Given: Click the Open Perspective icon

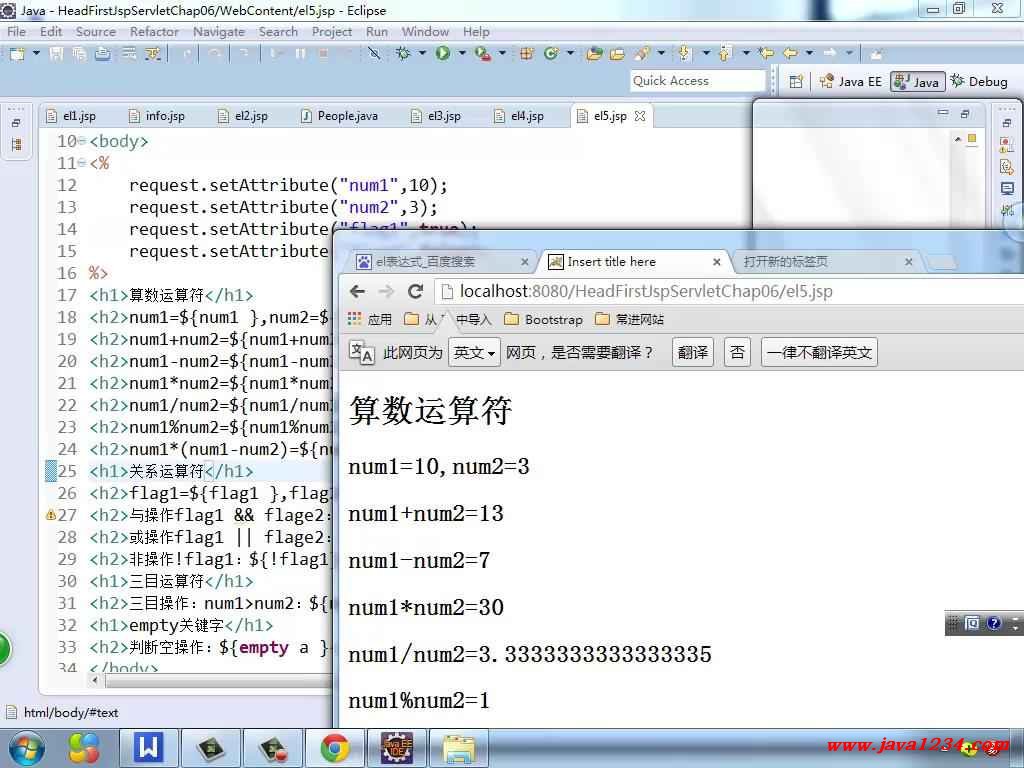Looking at the screenshot, I should click(x=796, y=81).
